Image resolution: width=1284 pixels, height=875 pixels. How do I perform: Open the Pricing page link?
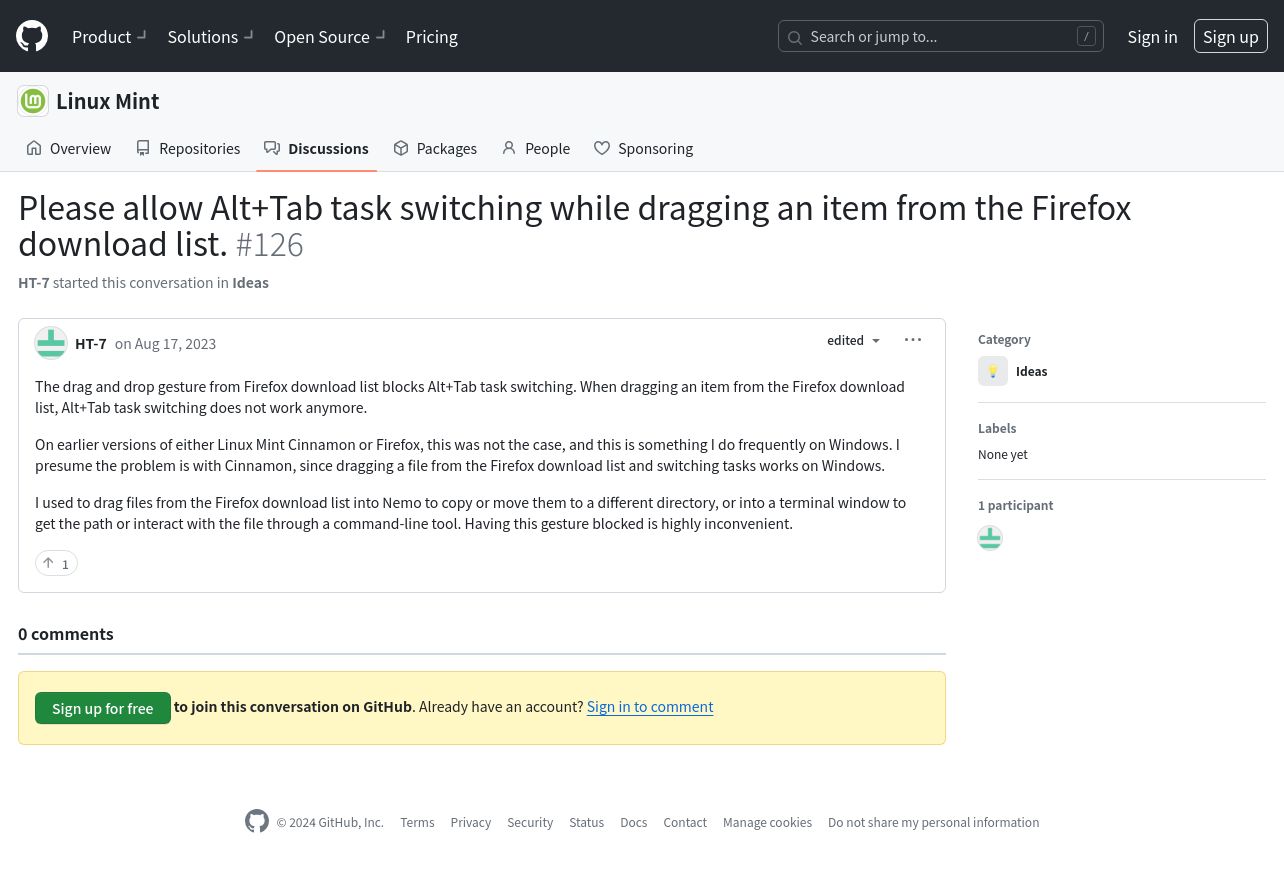pyautogui.click(x=432, y=36)
